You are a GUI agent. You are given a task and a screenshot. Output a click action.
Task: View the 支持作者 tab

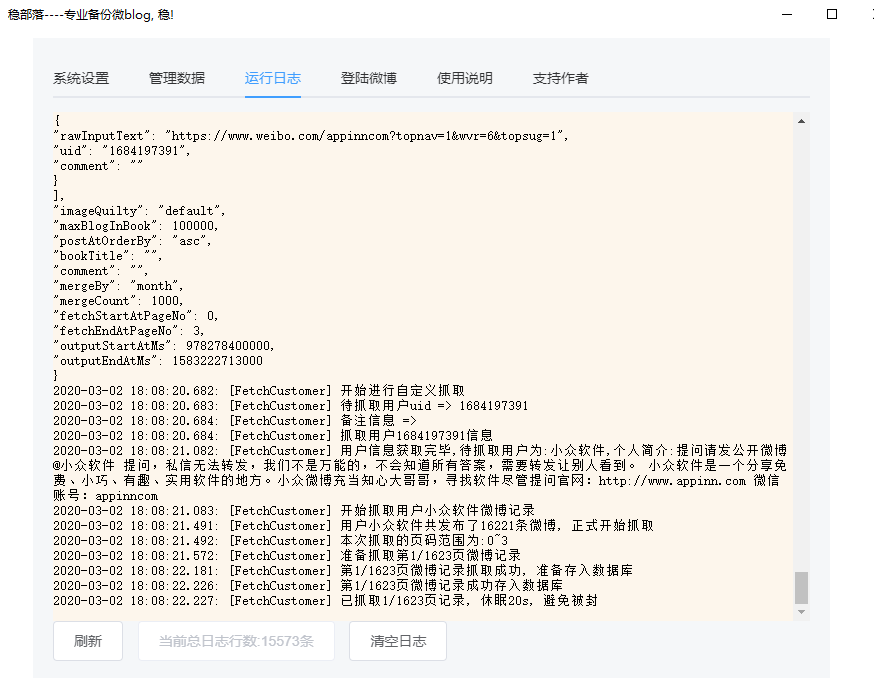point(560,78)
